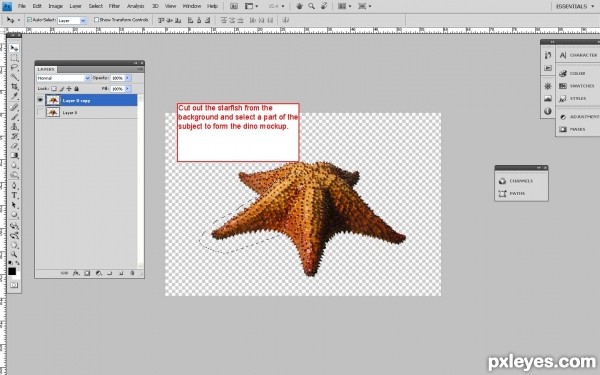Open the Character panel
This screenshot has height=375, width=600.
(x=579, y=55)
